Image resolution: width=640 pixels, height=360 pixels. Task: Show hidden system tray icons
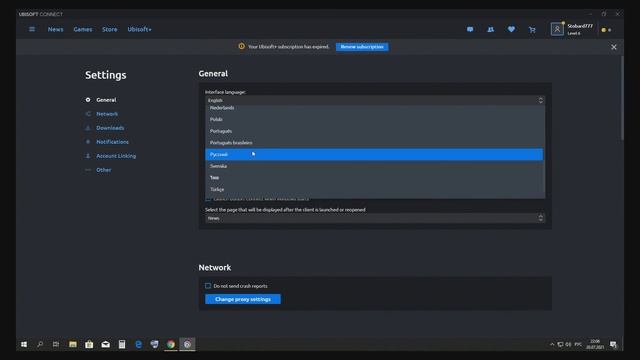[552, 344]
